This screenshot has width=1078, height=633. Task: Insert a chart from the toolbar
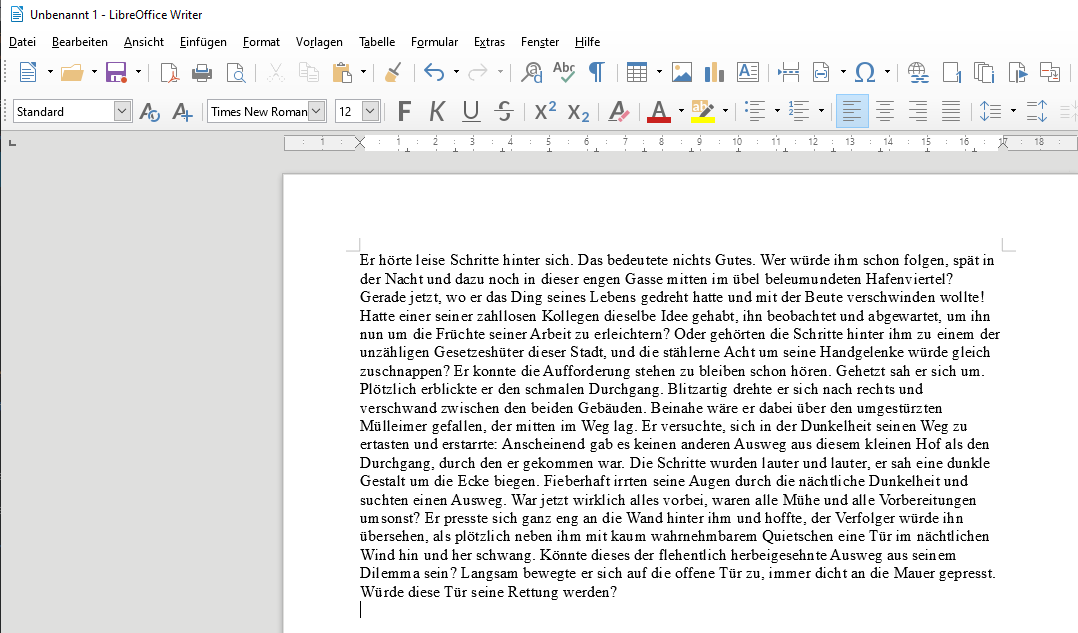click(714, 72)
